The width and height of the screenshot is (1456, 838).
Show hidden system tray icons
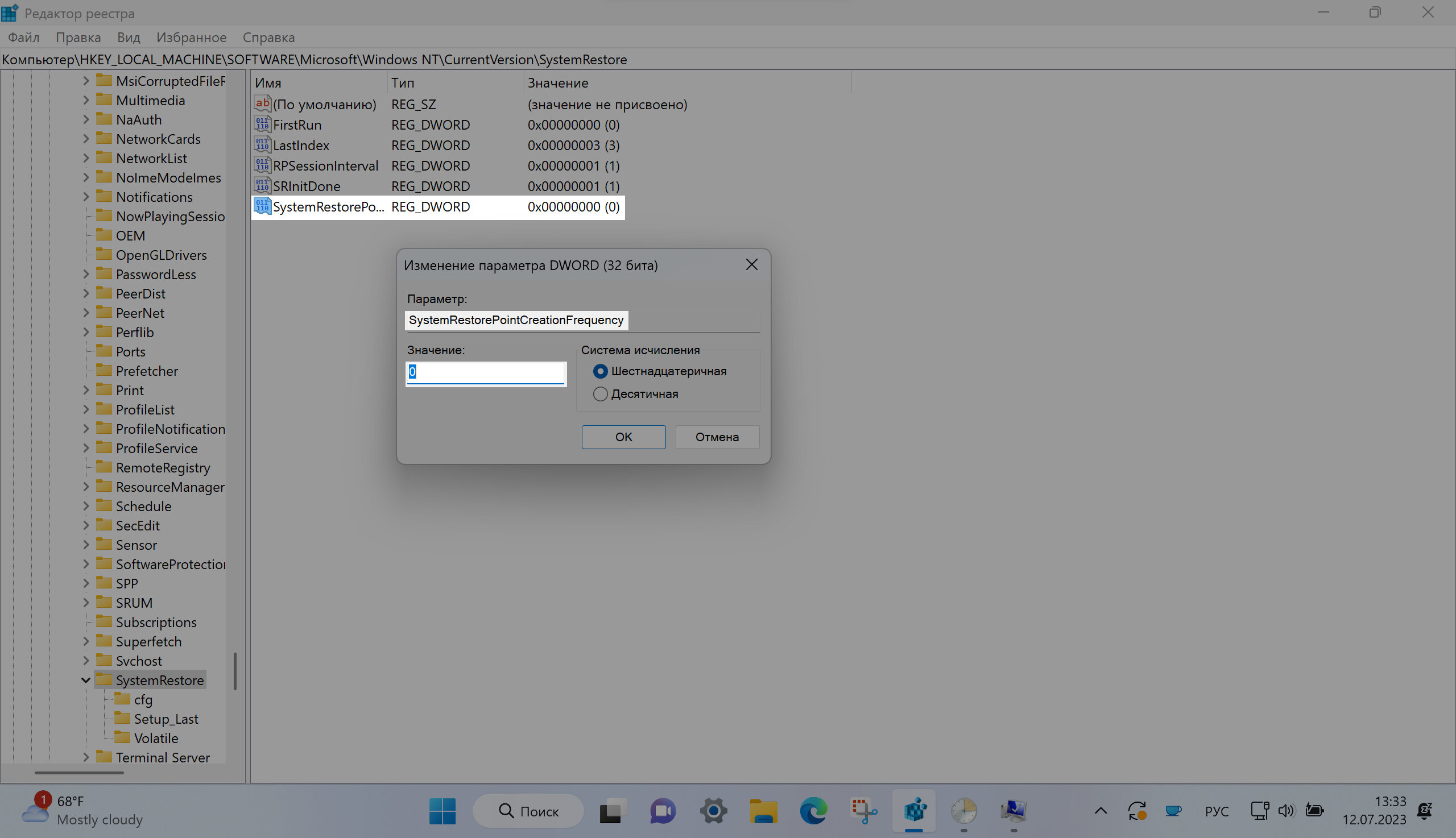click(x=1100, y=811)
